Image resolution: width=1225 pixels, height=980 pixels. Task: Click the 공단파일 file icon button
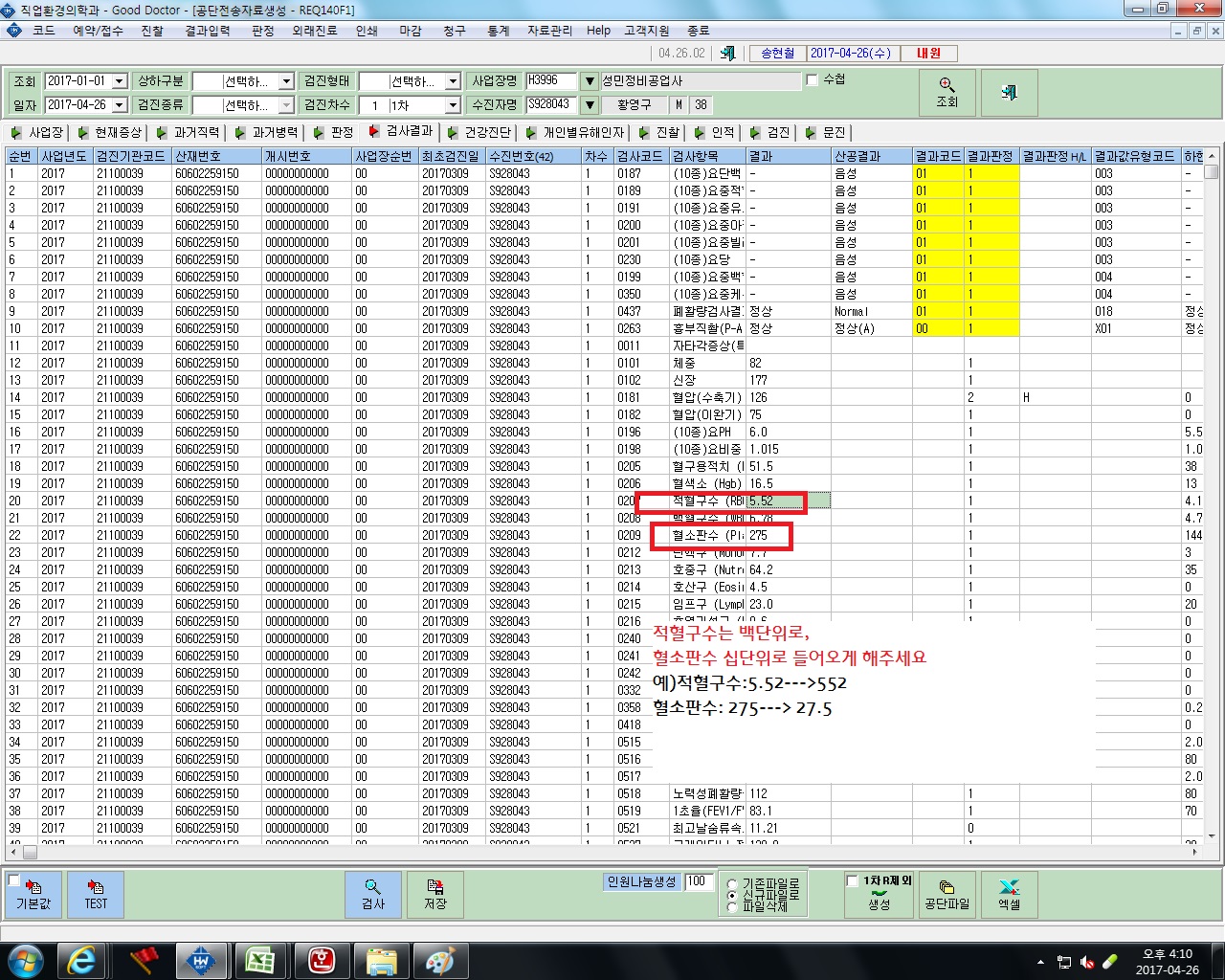pyautogui.click(x=947, y=895)
